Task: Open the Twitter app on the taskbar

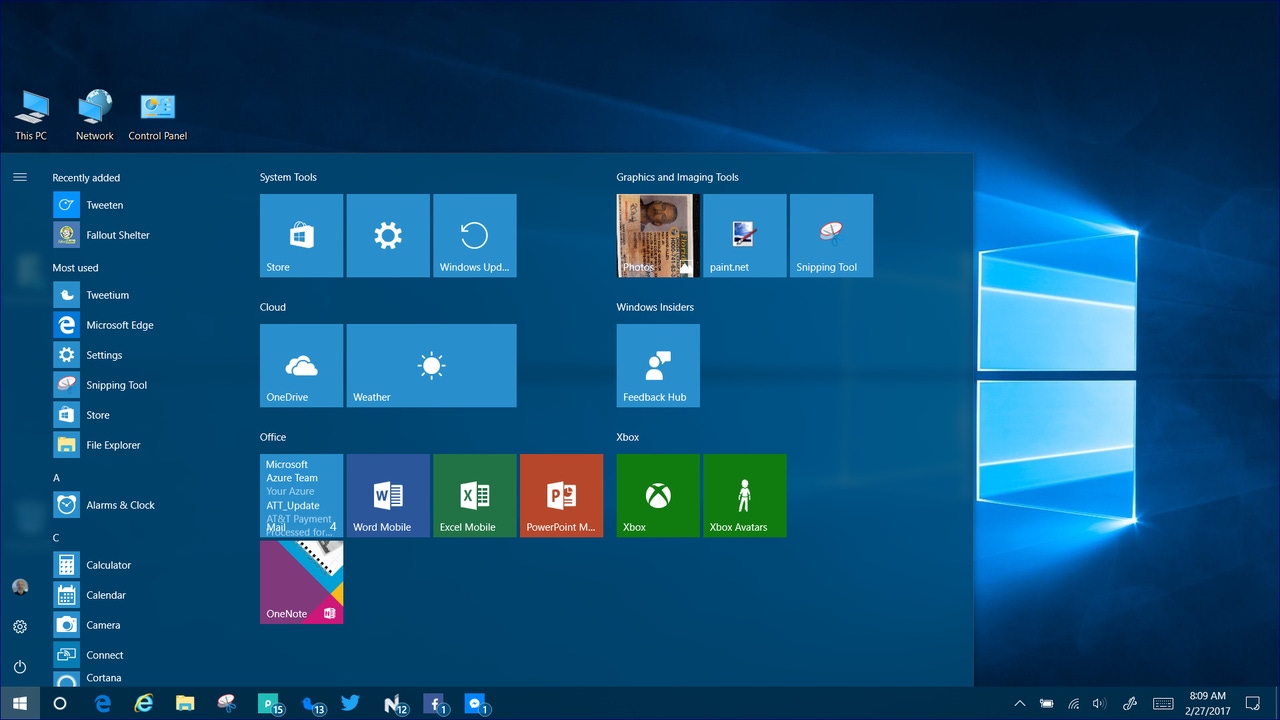Action: [350, 703]
